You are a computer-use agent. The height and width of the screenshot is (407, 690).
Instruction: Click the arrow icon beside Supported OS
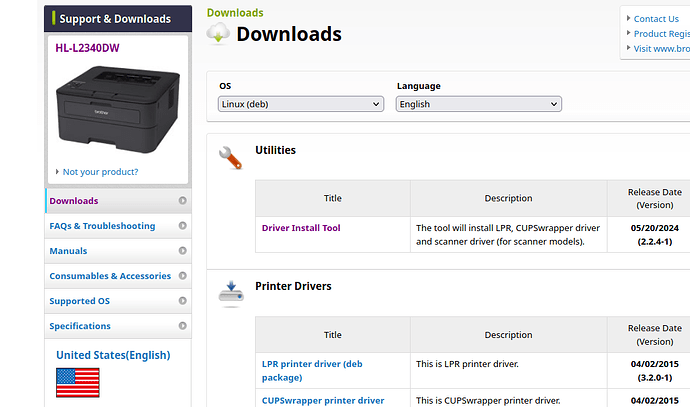coord(182,301)
